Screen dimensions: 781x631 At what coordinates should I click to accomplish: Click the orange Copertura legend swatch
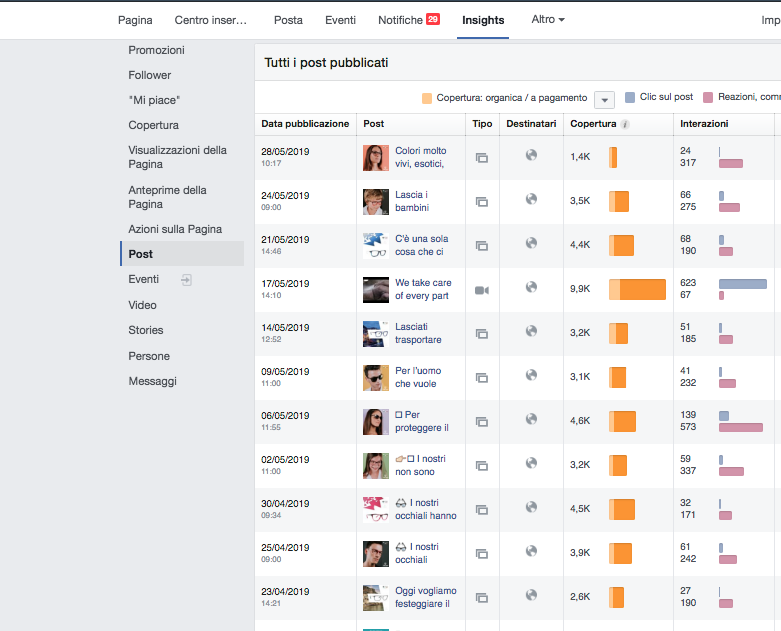pyautogui.click(x=428, y=98)
